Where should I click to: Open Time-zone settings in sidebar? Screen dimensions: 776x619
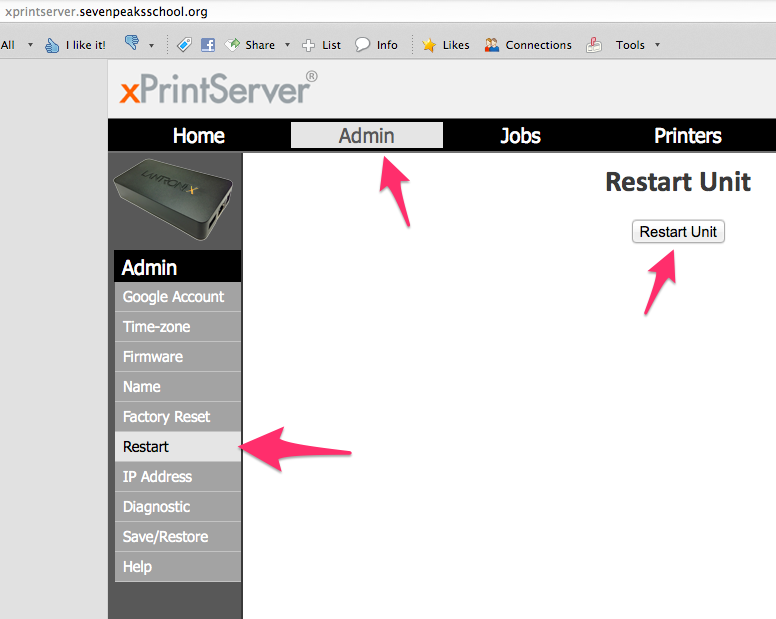pyautogui.click(x=178, y=327)
